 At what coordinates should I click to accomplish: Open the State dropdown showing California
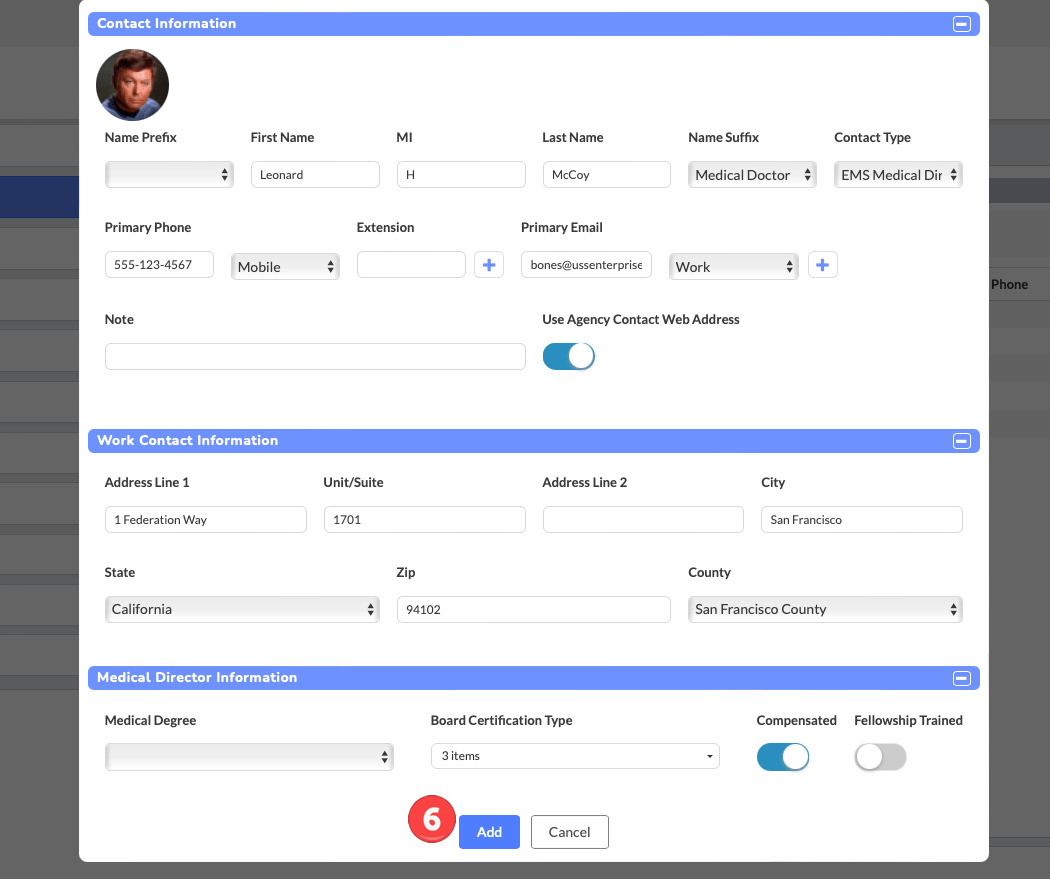coord(242,609)
